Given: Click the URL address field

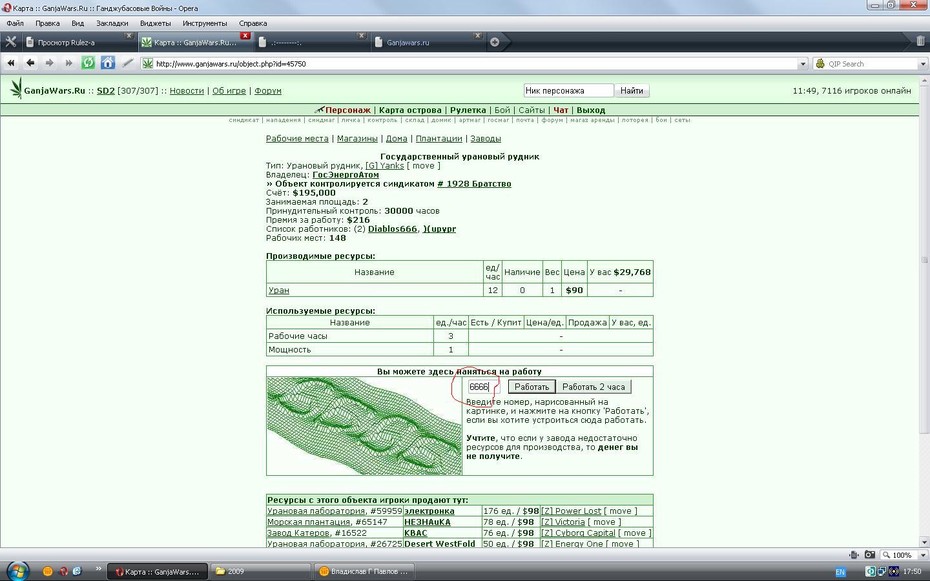Looking at the screenshot, I should click(x=476, y=63).
